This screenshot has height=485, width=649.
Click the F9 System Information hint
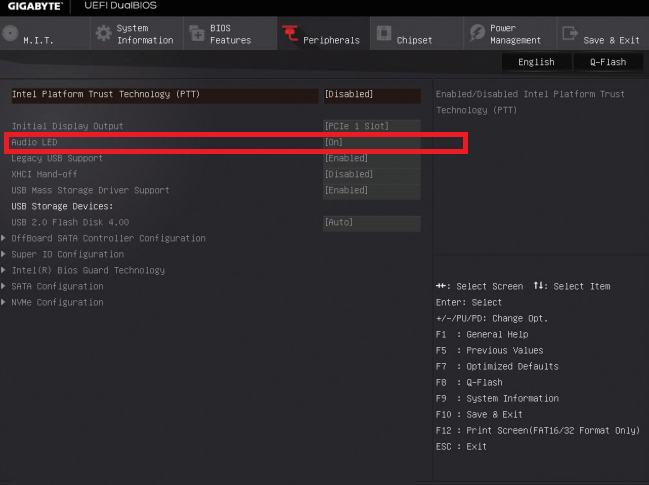[x=497, y=399]
